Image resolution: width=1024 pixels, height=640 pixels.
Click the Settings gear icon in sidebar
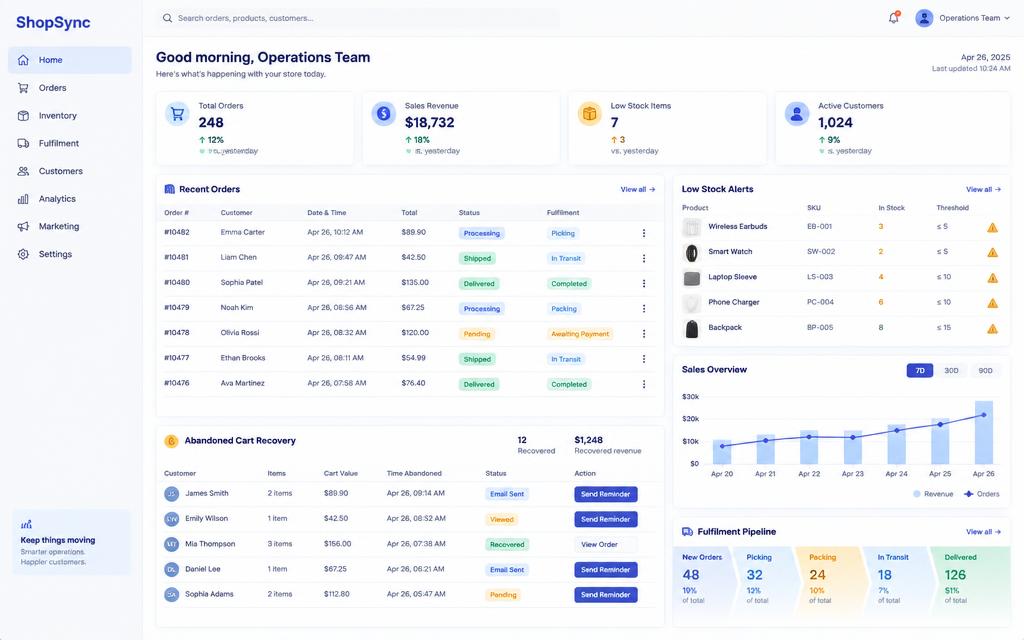(24, 254)
